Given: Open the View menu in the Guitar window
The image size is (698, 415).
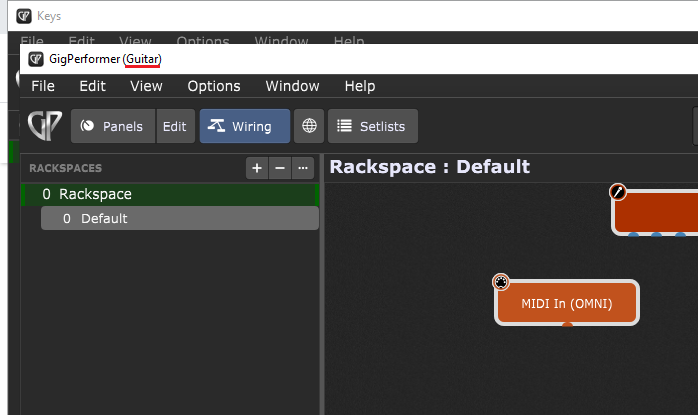Looking at the screenshot, I should 146,86.
